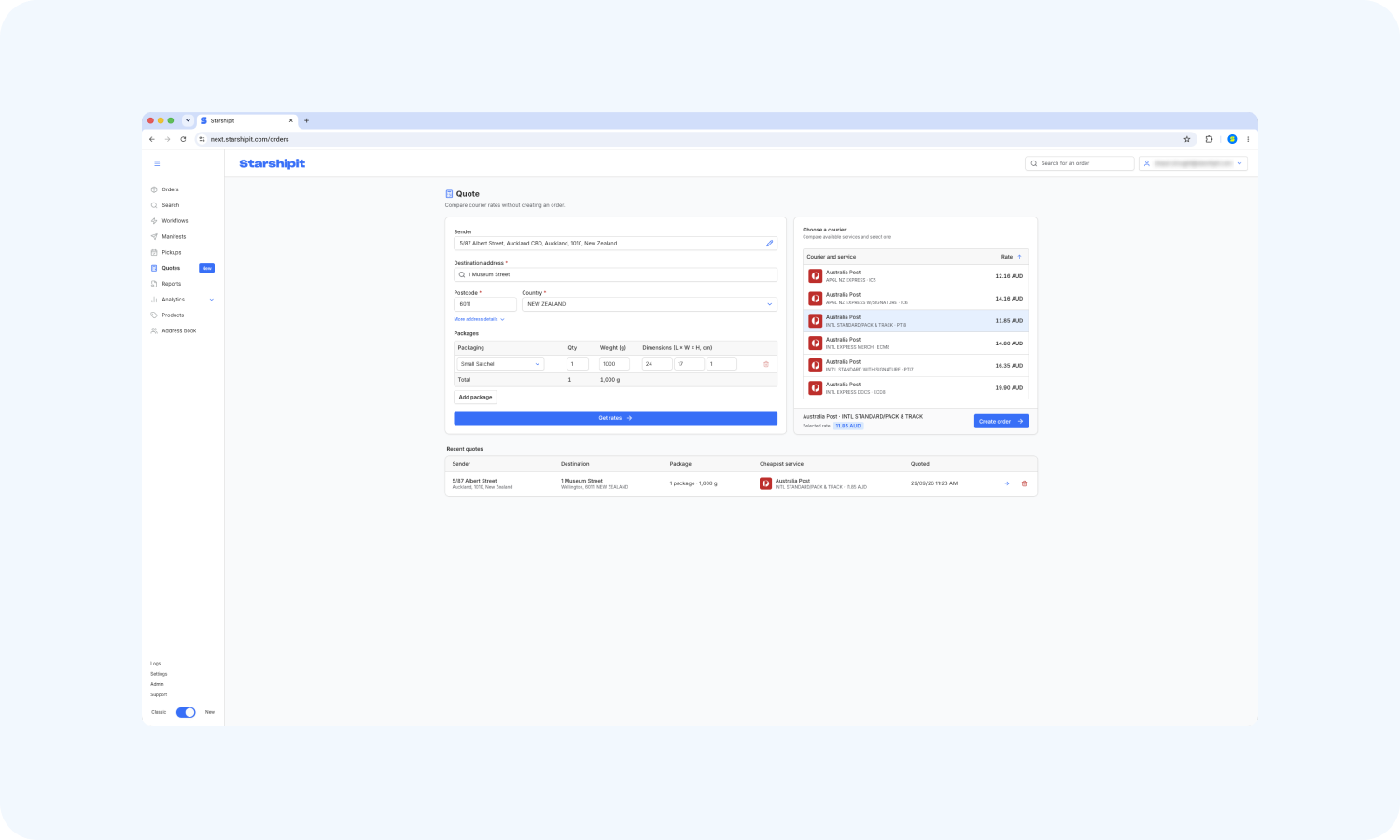Image resolution: width=1400 pixels, height=840 pixels.
Task: Open the Settings link in the sidebar
Action: point(159,674)
